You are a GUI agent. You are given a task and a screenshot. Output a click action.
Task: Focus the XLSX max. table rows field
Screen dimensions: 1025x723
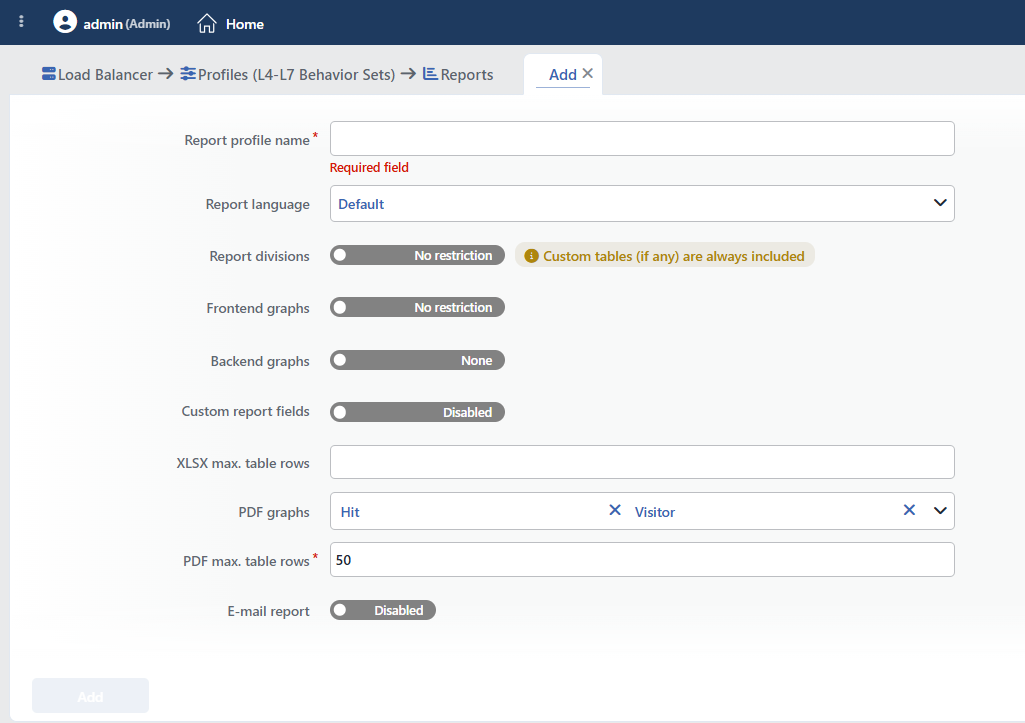pos(642,462)
